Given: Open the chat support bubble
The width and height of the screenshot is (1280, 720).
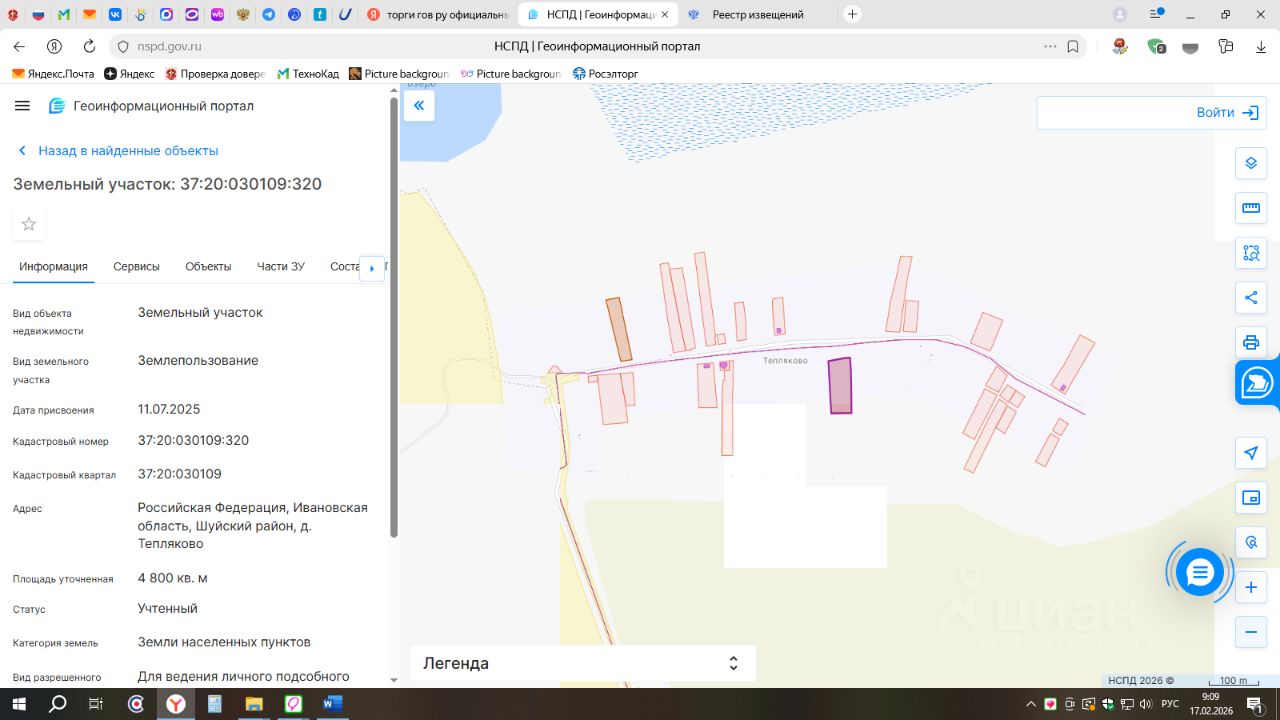Looking at the screenshot, I should (x=1200, y=572).
